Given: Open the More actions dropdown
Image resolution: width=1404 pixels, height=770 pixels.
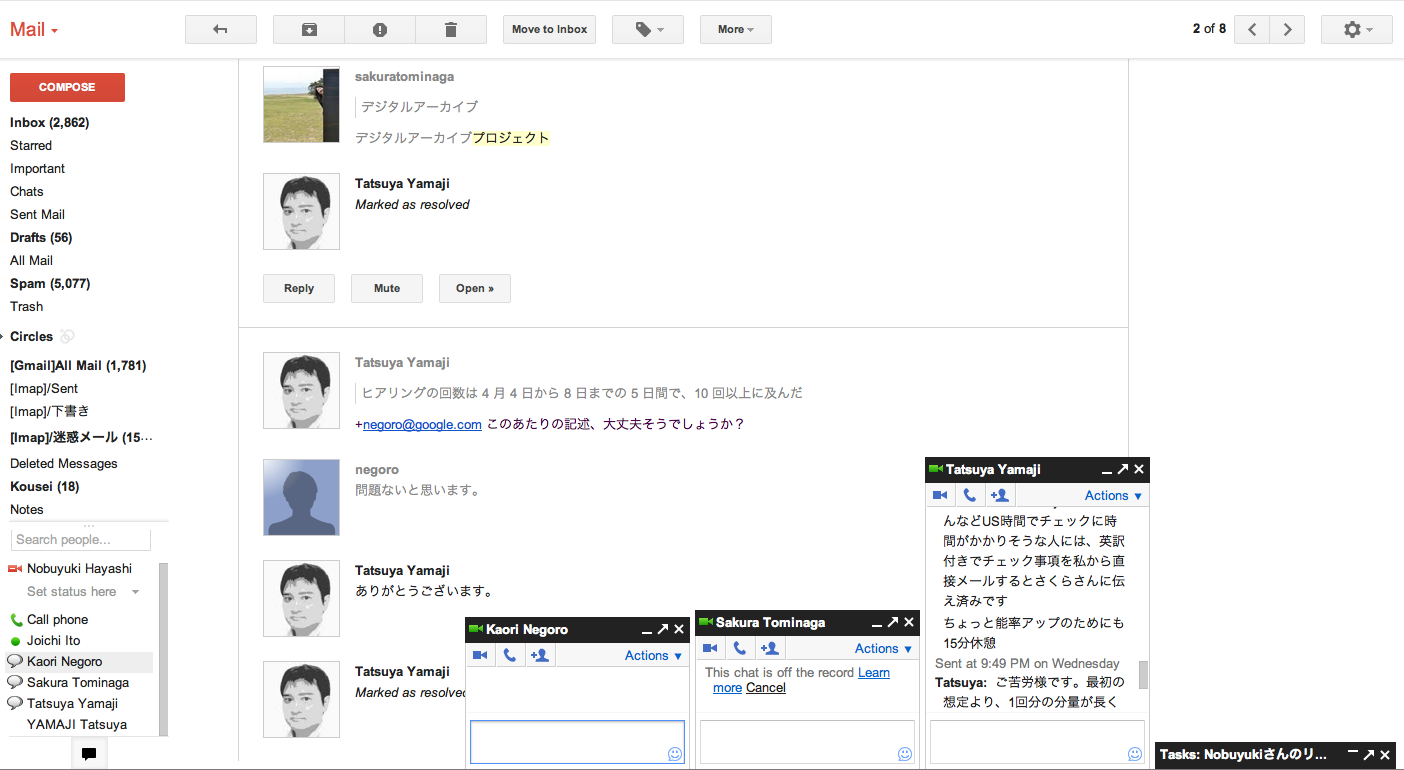Looking at the screenshot, I should click(736, 29).
